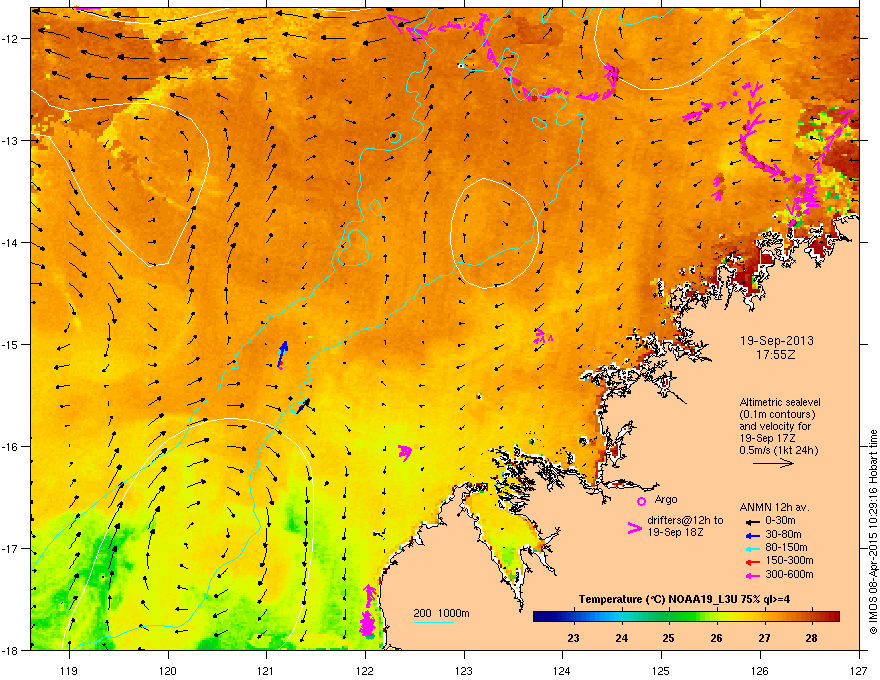Click the "19-Sep-2013" date label
The width and height of the screenshot is (880, 680).
776,341
